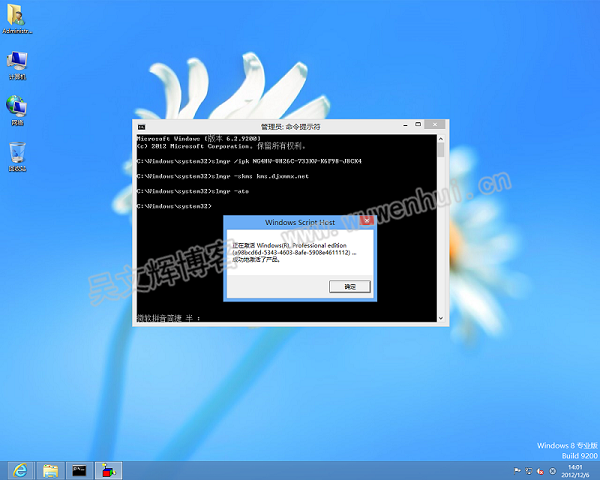Click the volume icon in system tray

pos(541,470)
